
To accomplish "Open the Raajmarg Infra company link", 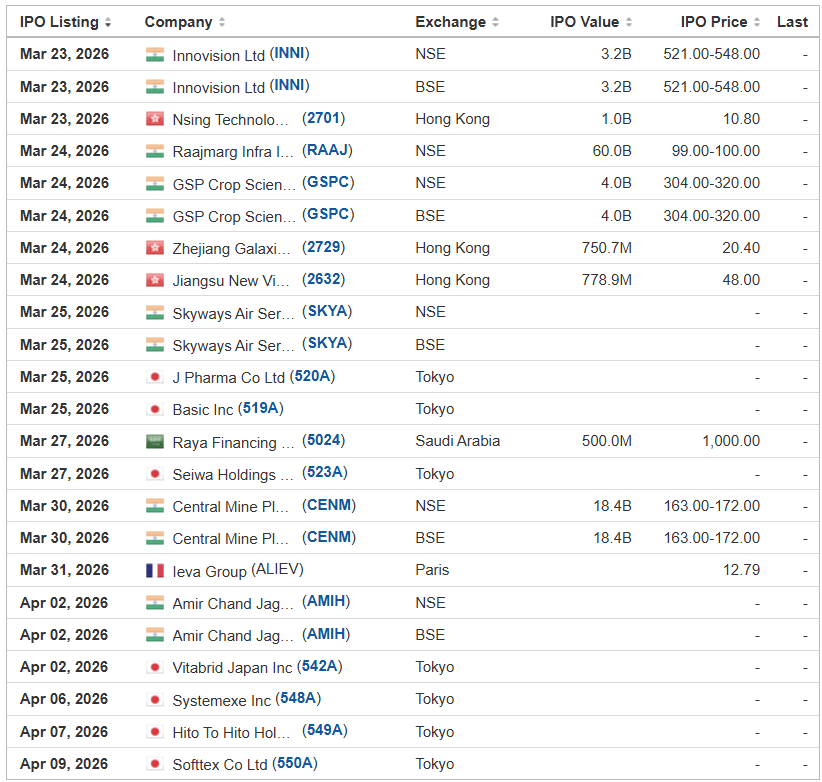I will point(233,151).
